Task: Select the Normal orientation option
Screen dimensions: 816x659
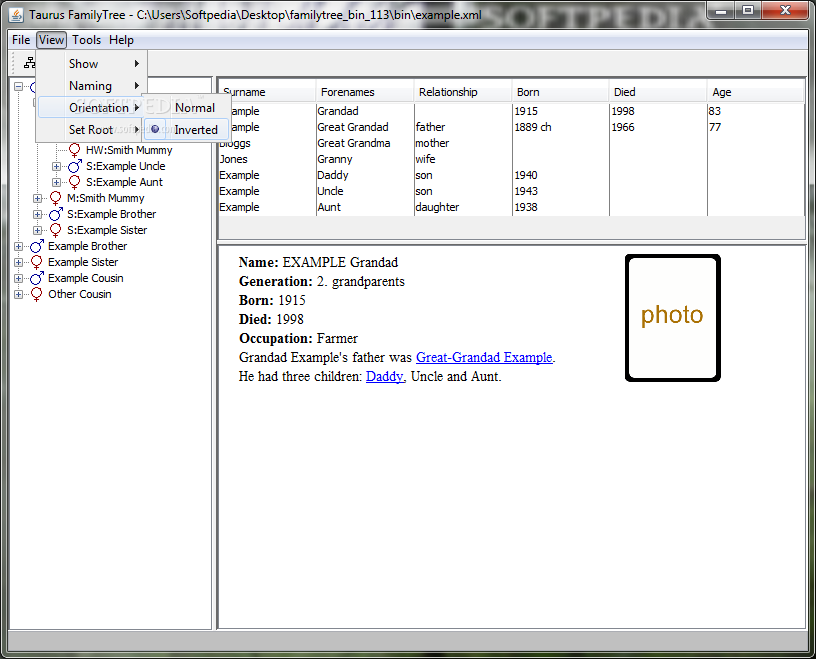Action: click(x=186, y=108)
